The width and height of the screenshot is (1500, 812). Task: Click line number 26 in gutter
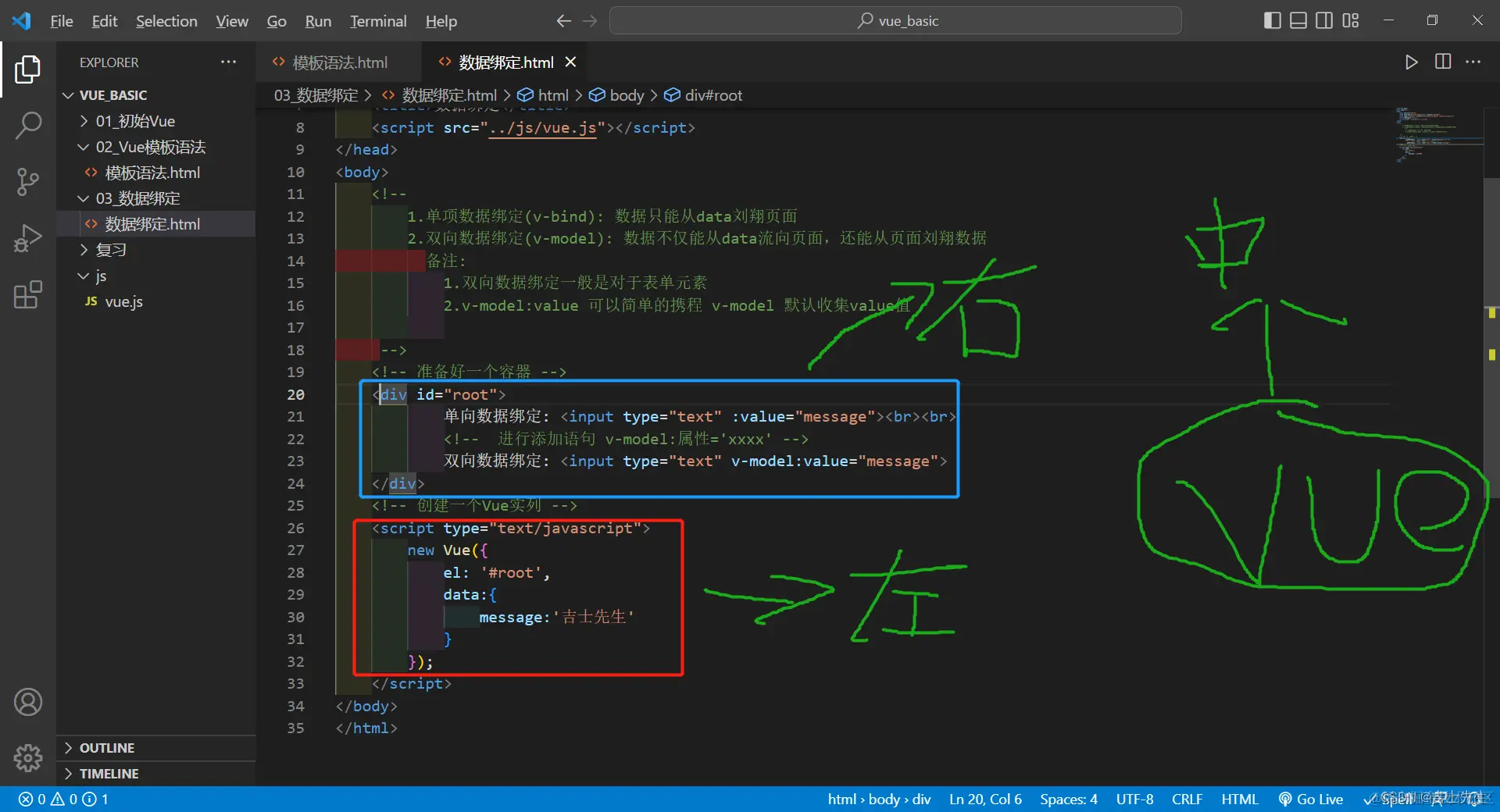(295, 528)
